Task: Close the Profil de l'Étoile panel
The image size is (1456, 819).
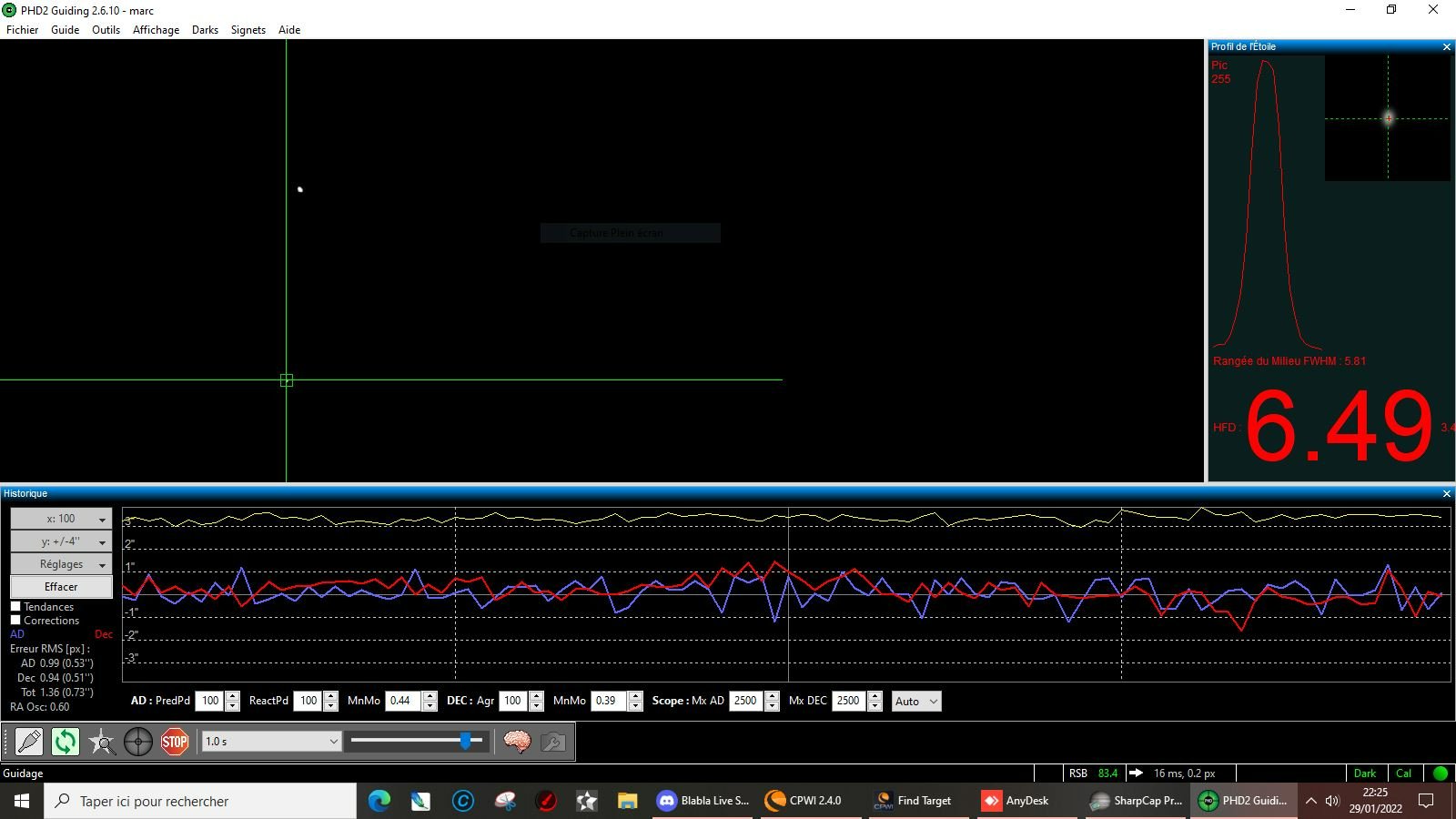Action: coord(1447,46)
